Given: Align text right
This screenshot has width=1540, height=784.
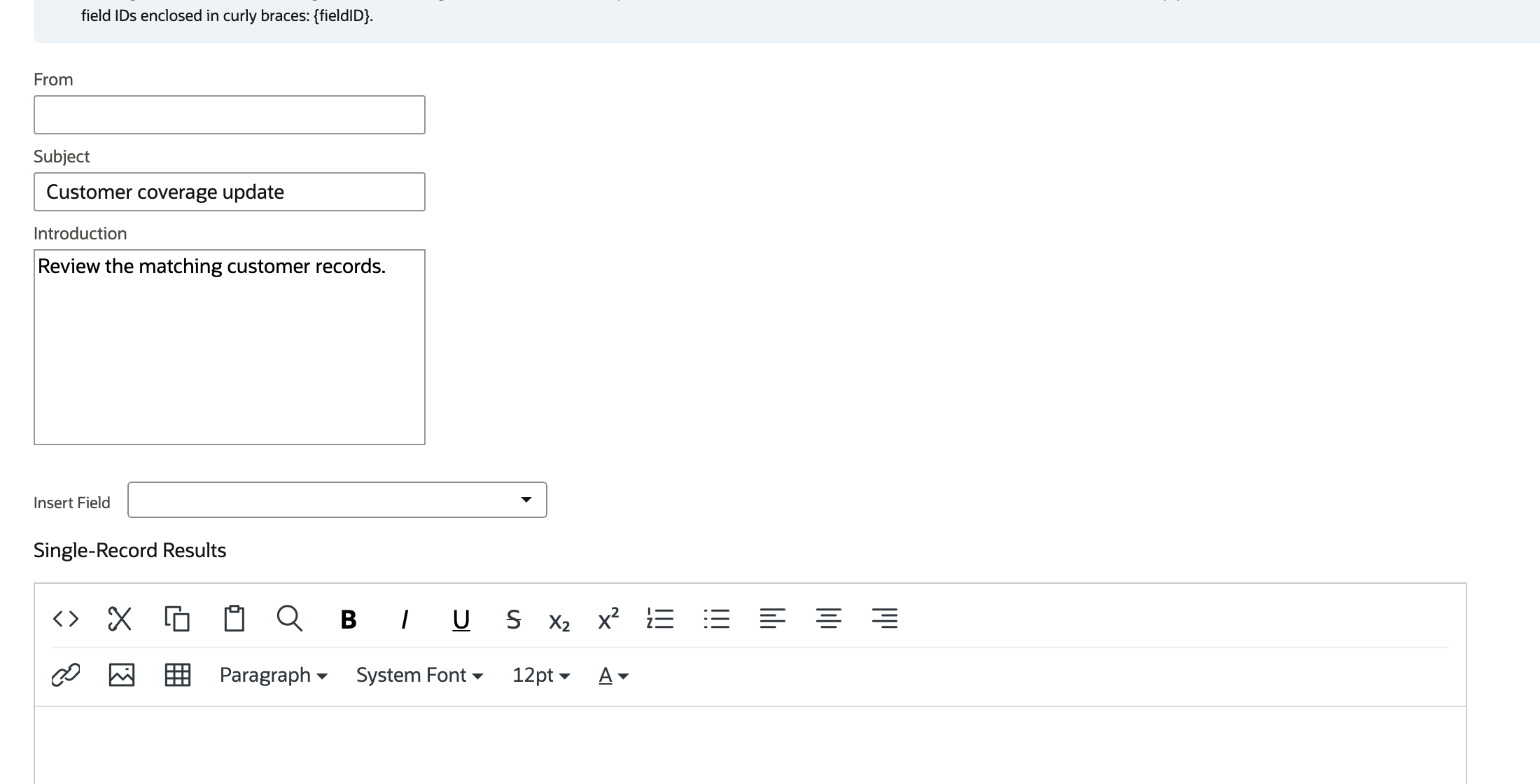Looking at the screenshot, I should pyautogui.click(x=885, y=619).
